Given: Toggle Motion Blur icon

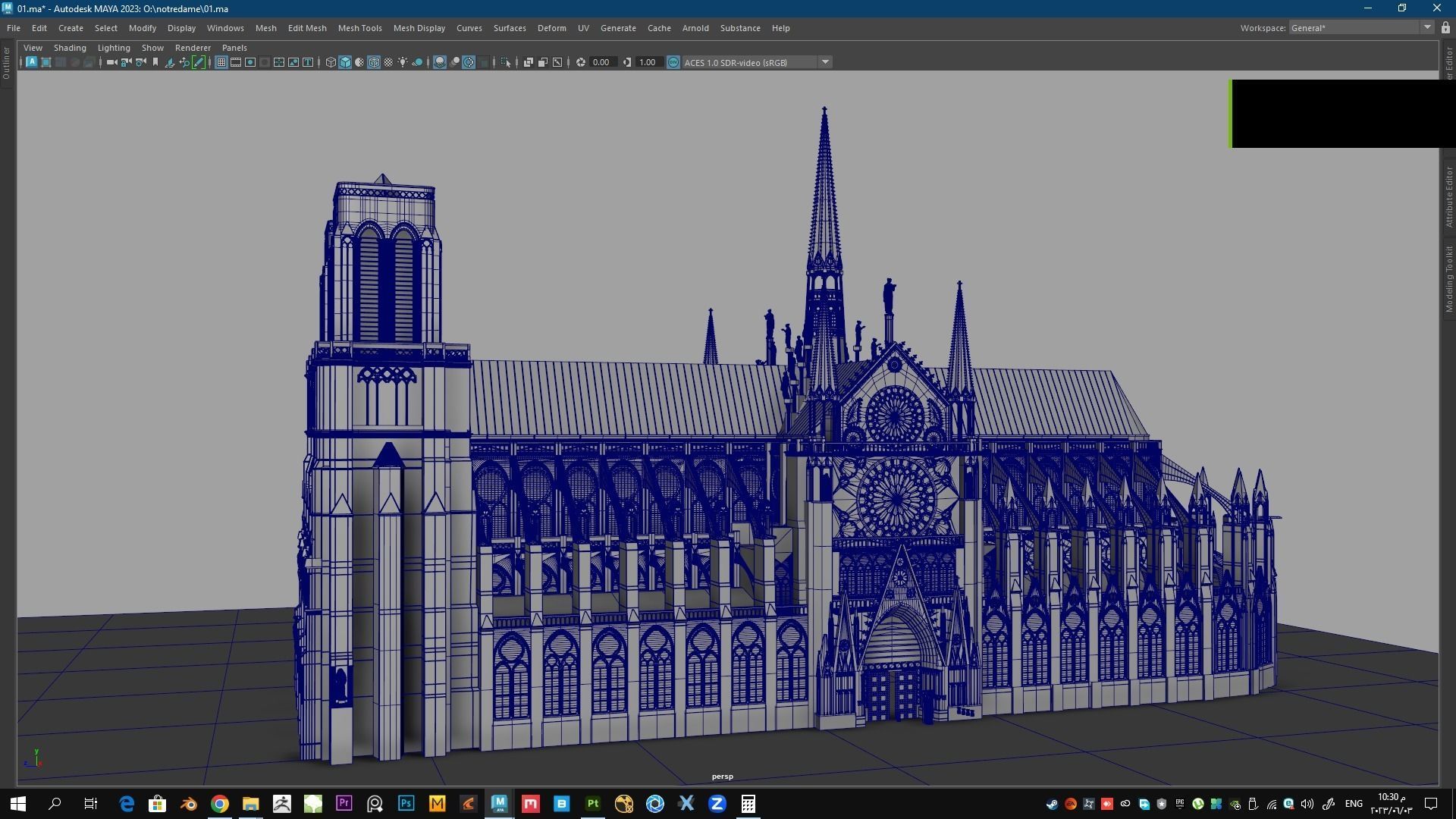Looking at the screenshot, I should coord(454,62).
